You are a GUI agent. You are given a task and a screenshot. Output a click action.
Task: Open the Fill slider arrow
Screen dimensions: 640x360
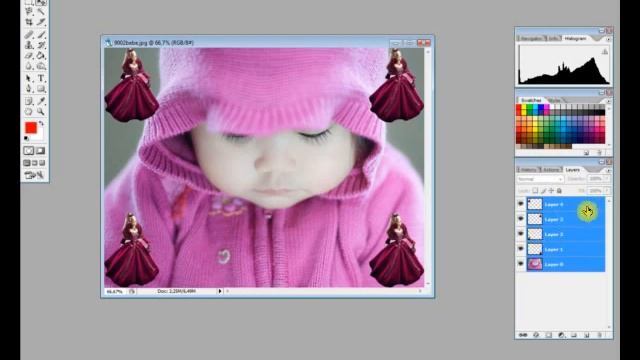click(x=607, y=191)
